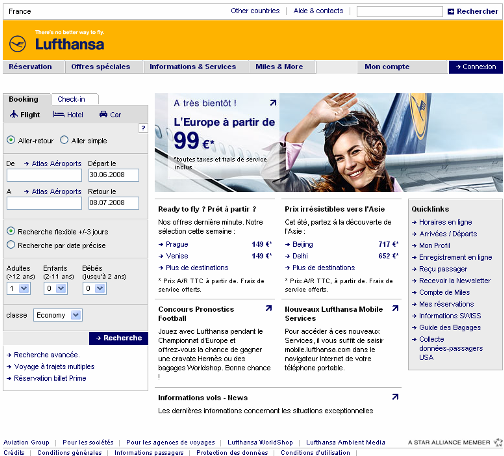This screenshot has height=456, width=504.
Task: Open Plus de destinations under Asie offers
Action: 320,267
